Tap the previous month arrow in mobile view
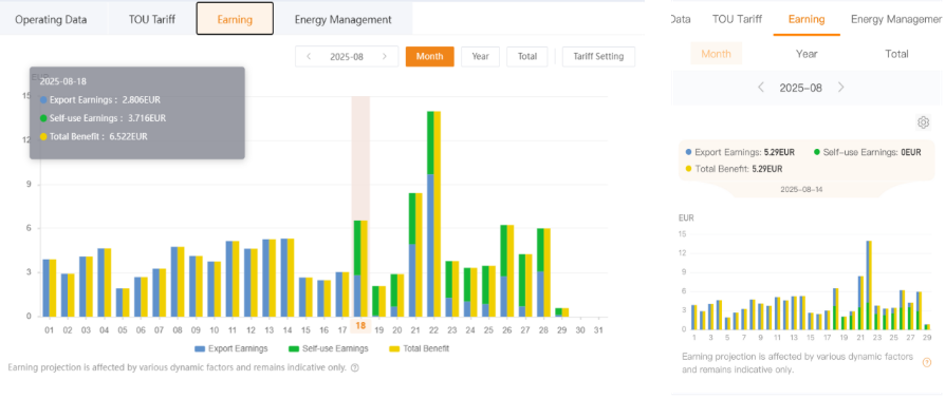 (x=761, y=88)
